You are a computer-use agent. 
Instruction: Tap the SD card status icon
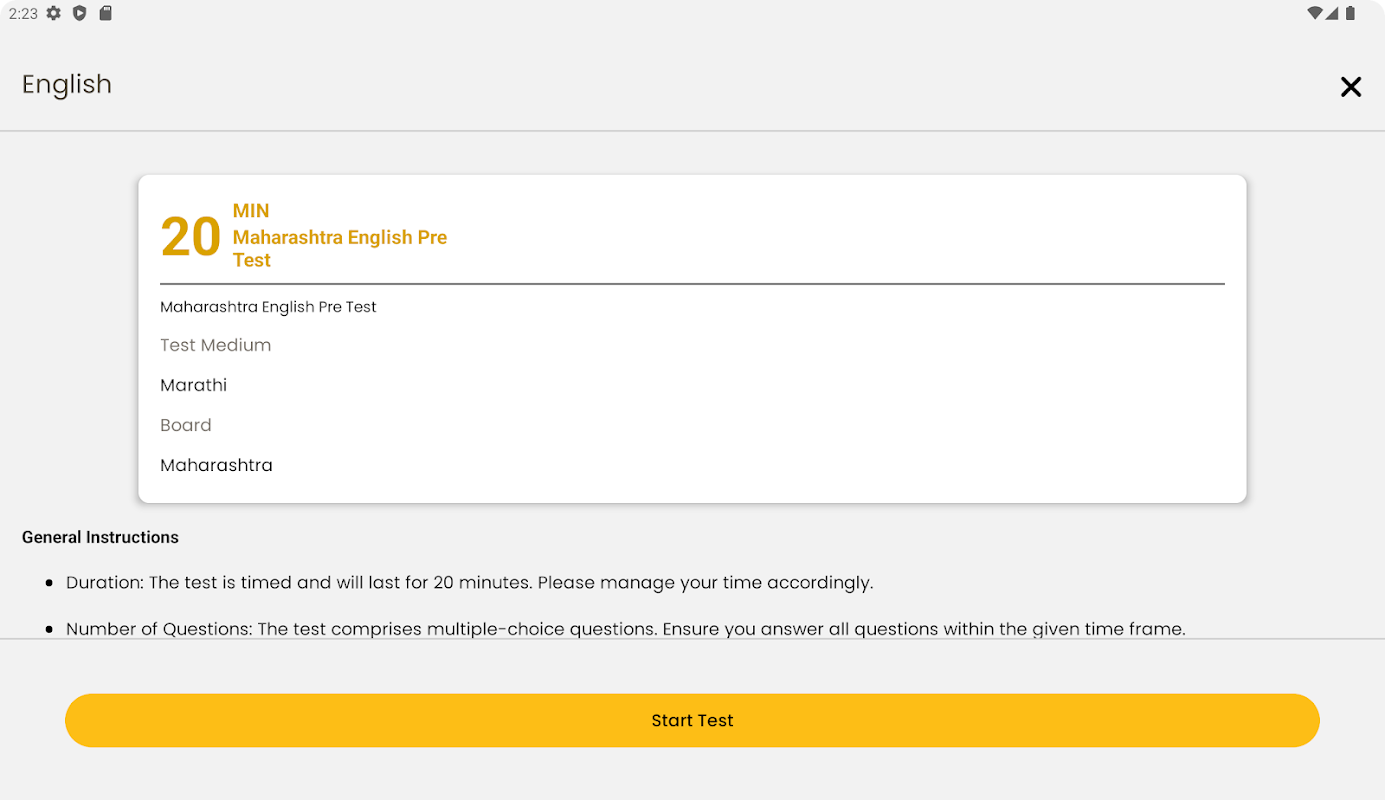(x=105, y=13)
